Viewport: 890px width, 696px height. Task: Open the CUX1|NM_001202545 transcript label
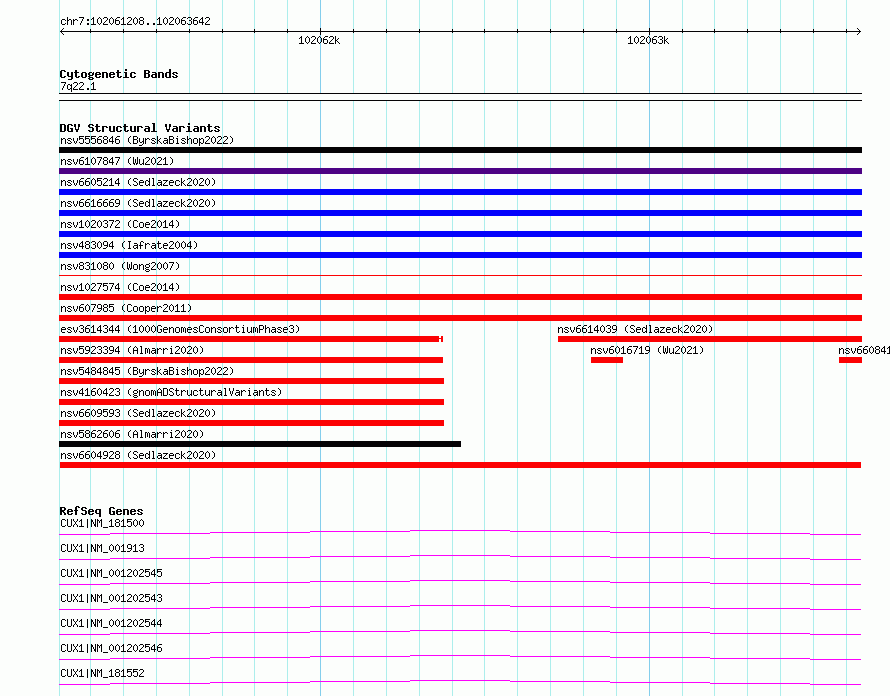tap(111, 573)
